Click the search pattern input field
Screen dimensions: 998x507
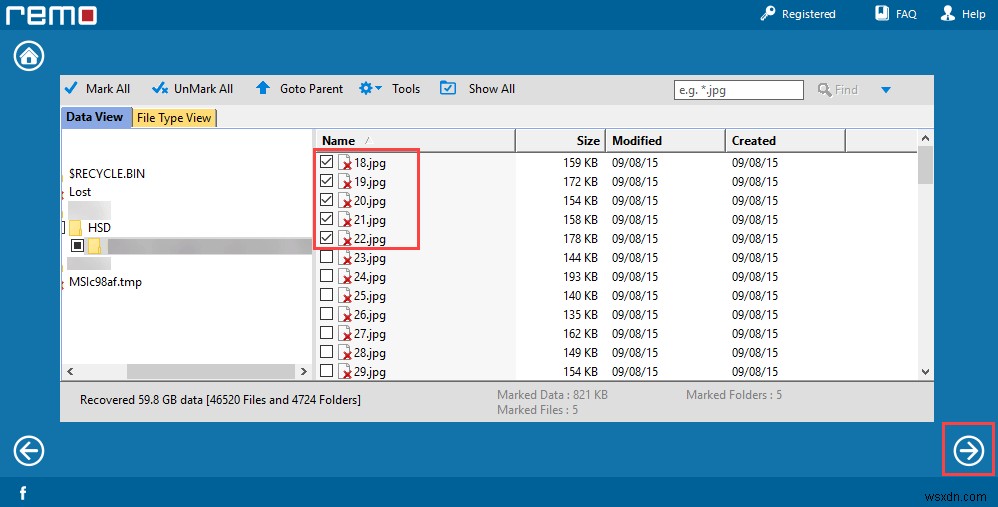point(738,90)
